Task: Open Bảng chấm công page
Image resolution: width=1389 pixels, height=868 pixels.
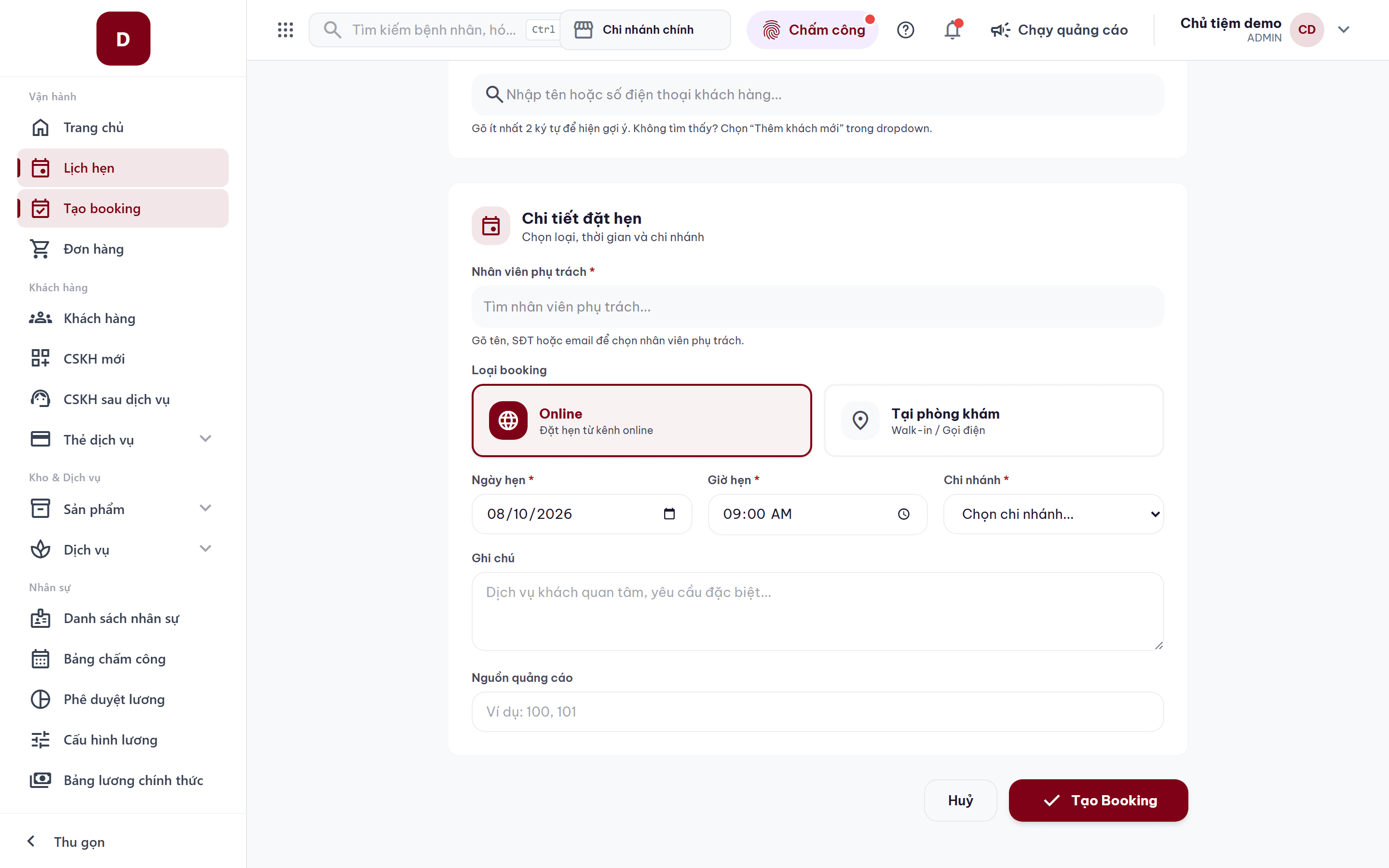Action: click(123, 659)
